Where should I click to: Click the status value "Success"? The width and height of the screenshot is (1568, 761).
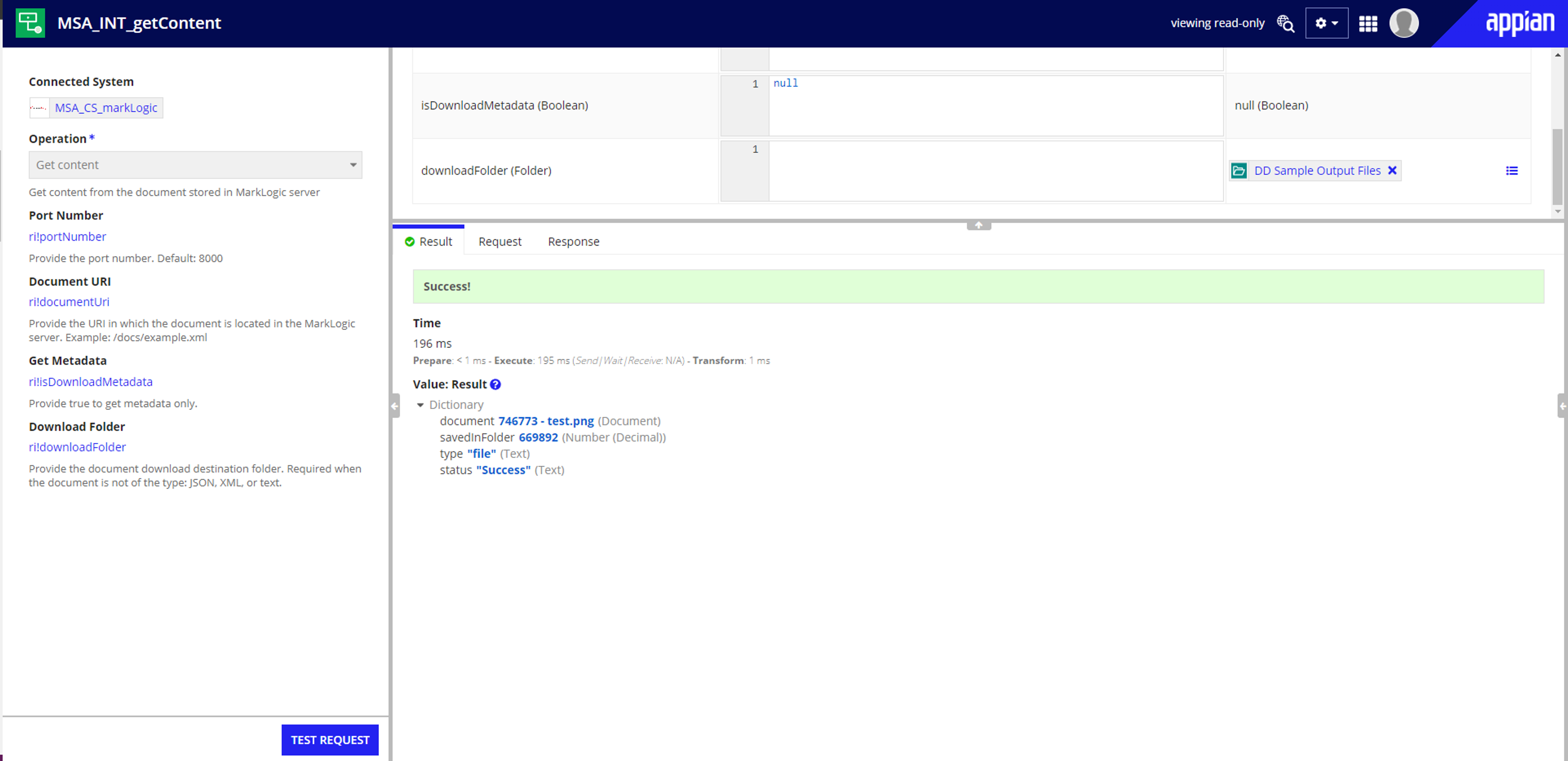pos(503,470)
